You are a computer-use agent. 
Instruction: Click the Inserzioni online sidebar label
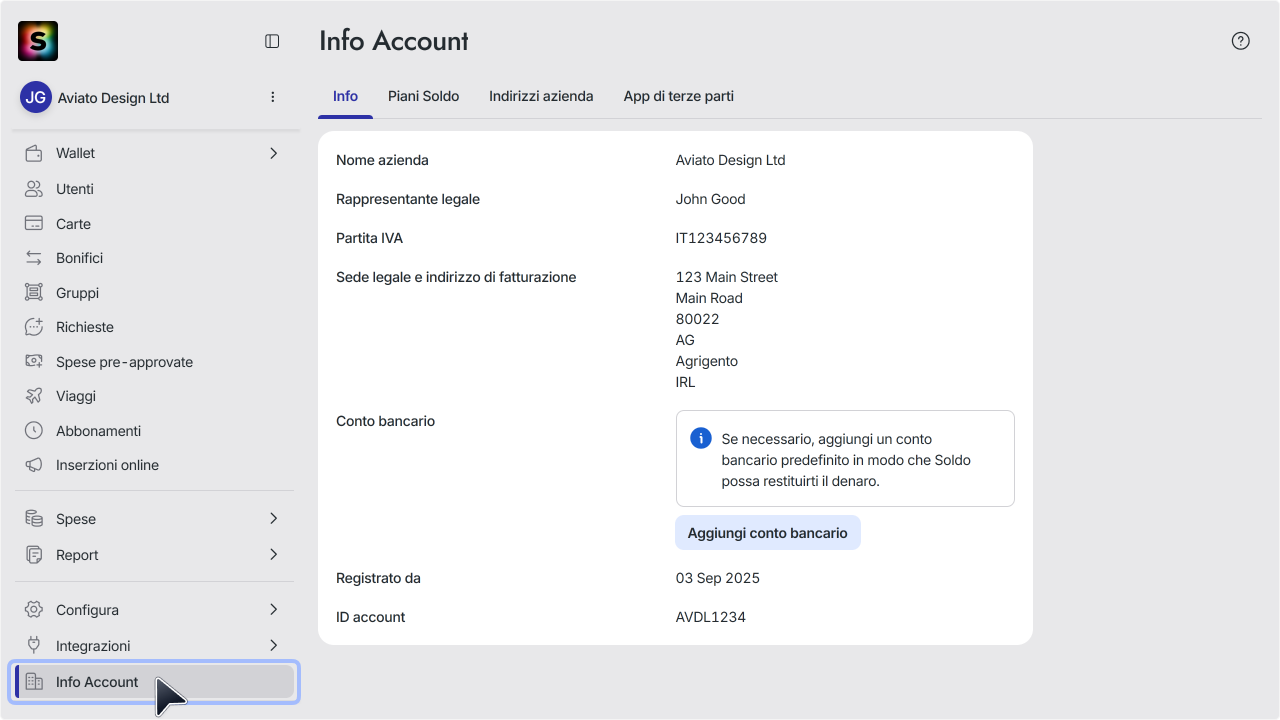(x=107, y=465)
